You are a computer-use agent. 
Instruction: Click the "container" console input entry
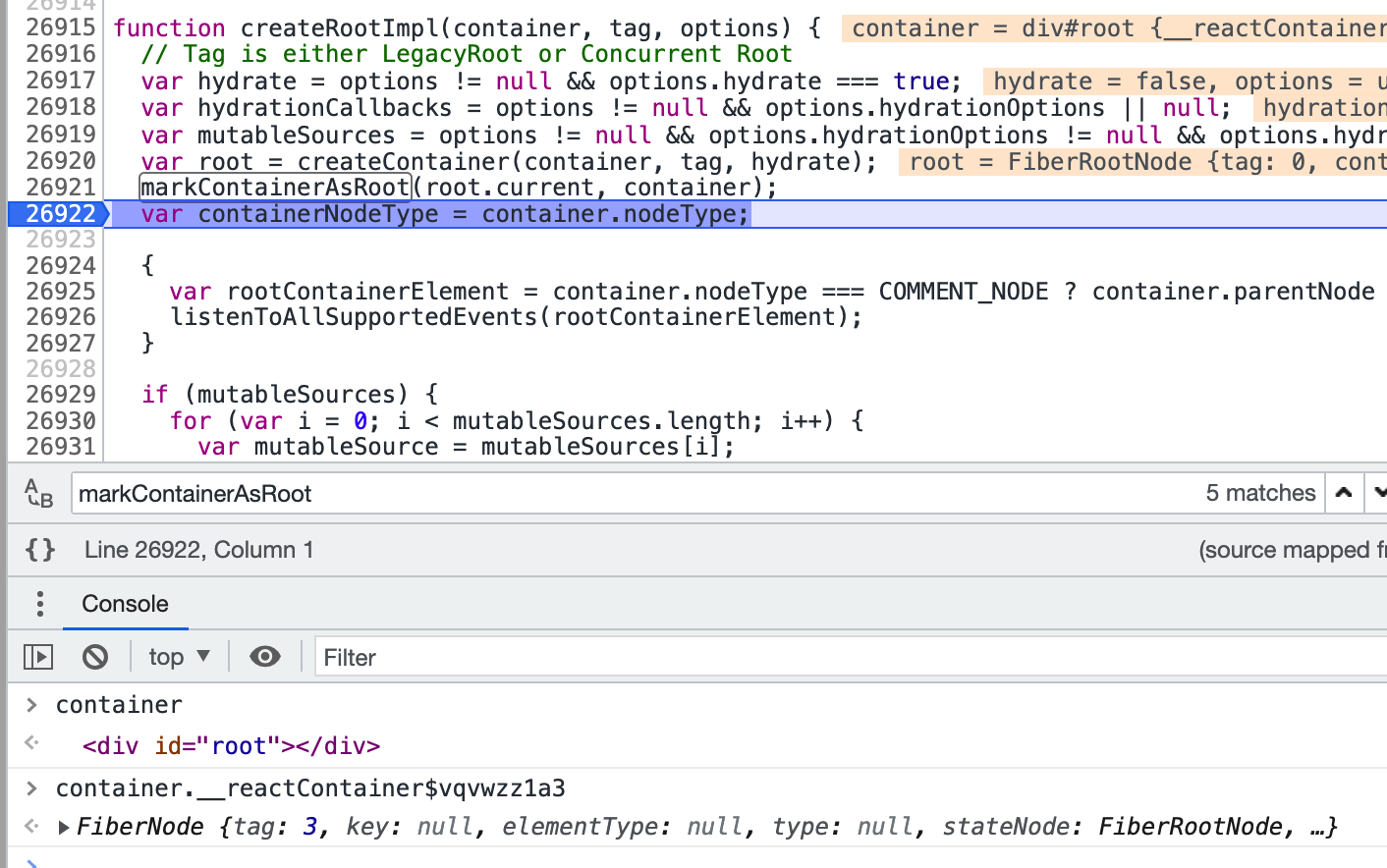119,705
